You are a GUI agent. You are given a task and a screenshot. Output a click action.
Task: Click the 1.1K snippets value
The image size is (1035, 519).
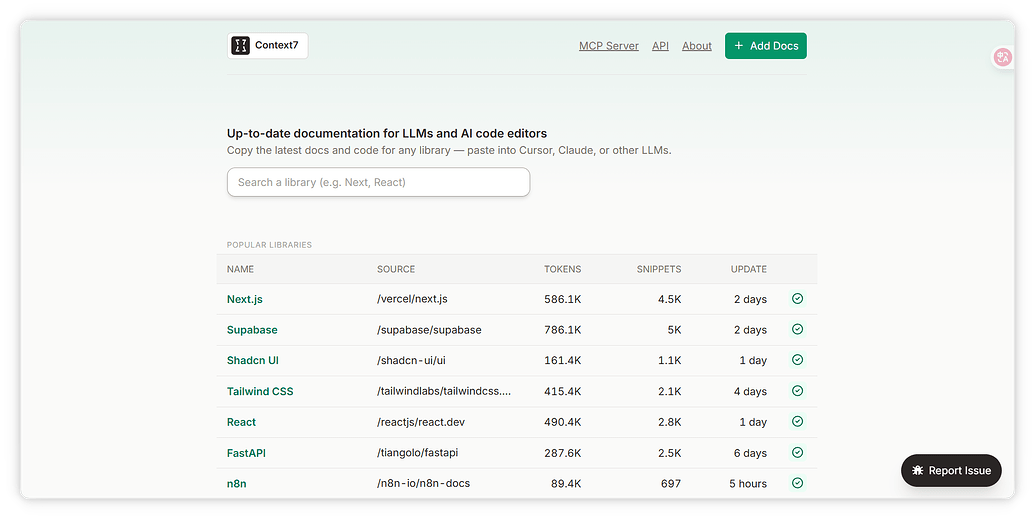[669, 361]
